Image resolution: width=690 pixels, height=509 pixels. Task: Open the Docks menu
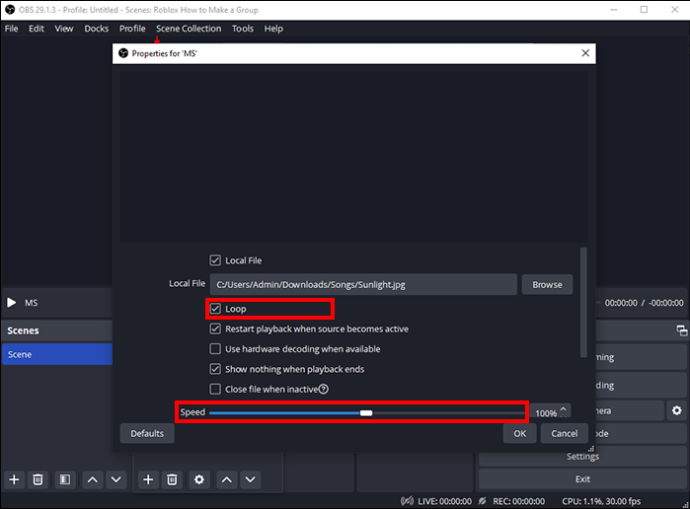[x=96, y=29]
